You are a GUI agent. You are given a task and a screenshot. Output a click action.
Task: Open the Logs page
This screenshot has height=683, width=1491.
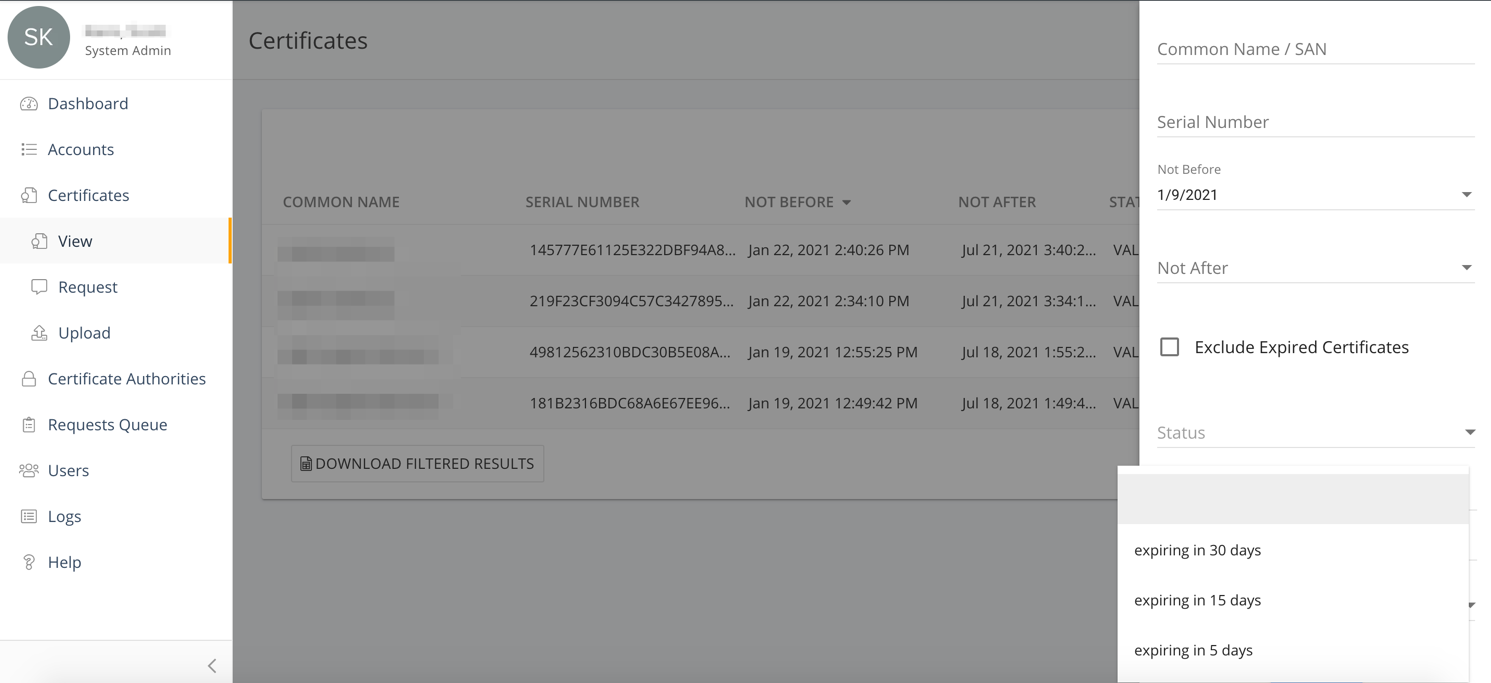pos(65,517)
